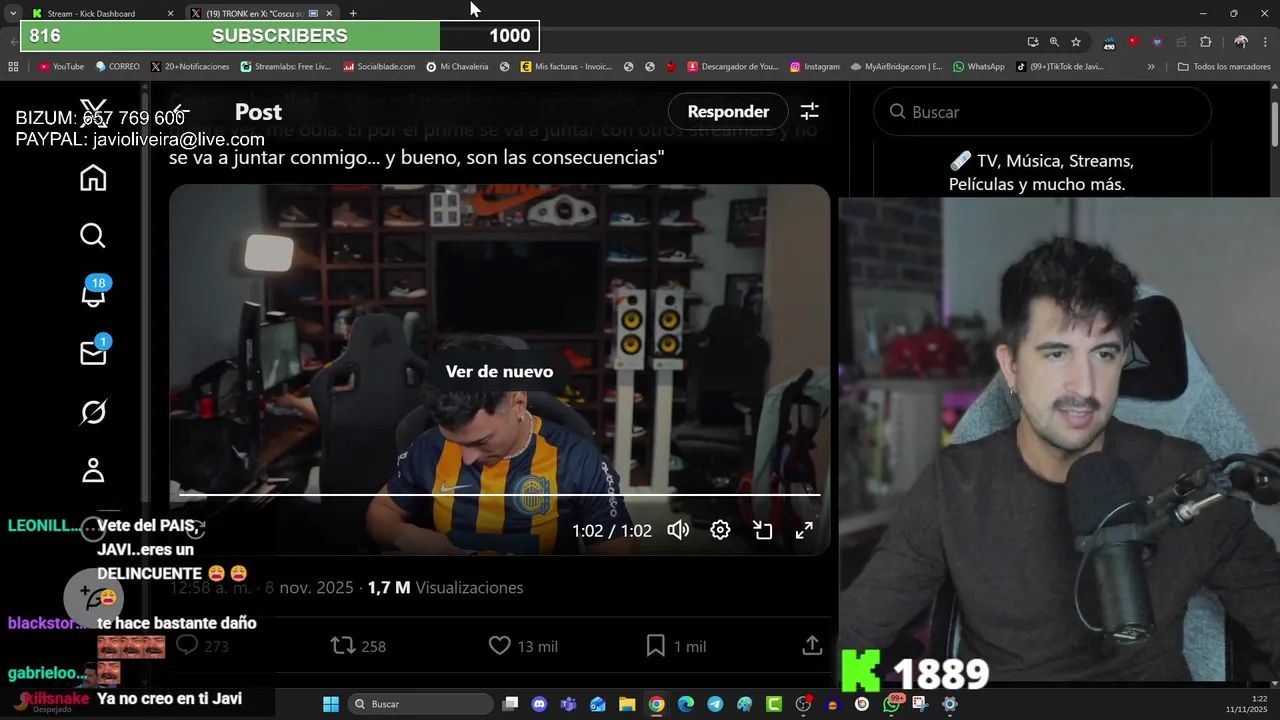Screen dimensions: 1280x720
Task: Open the X profile person icon
Action: click(x=93, y=470)
